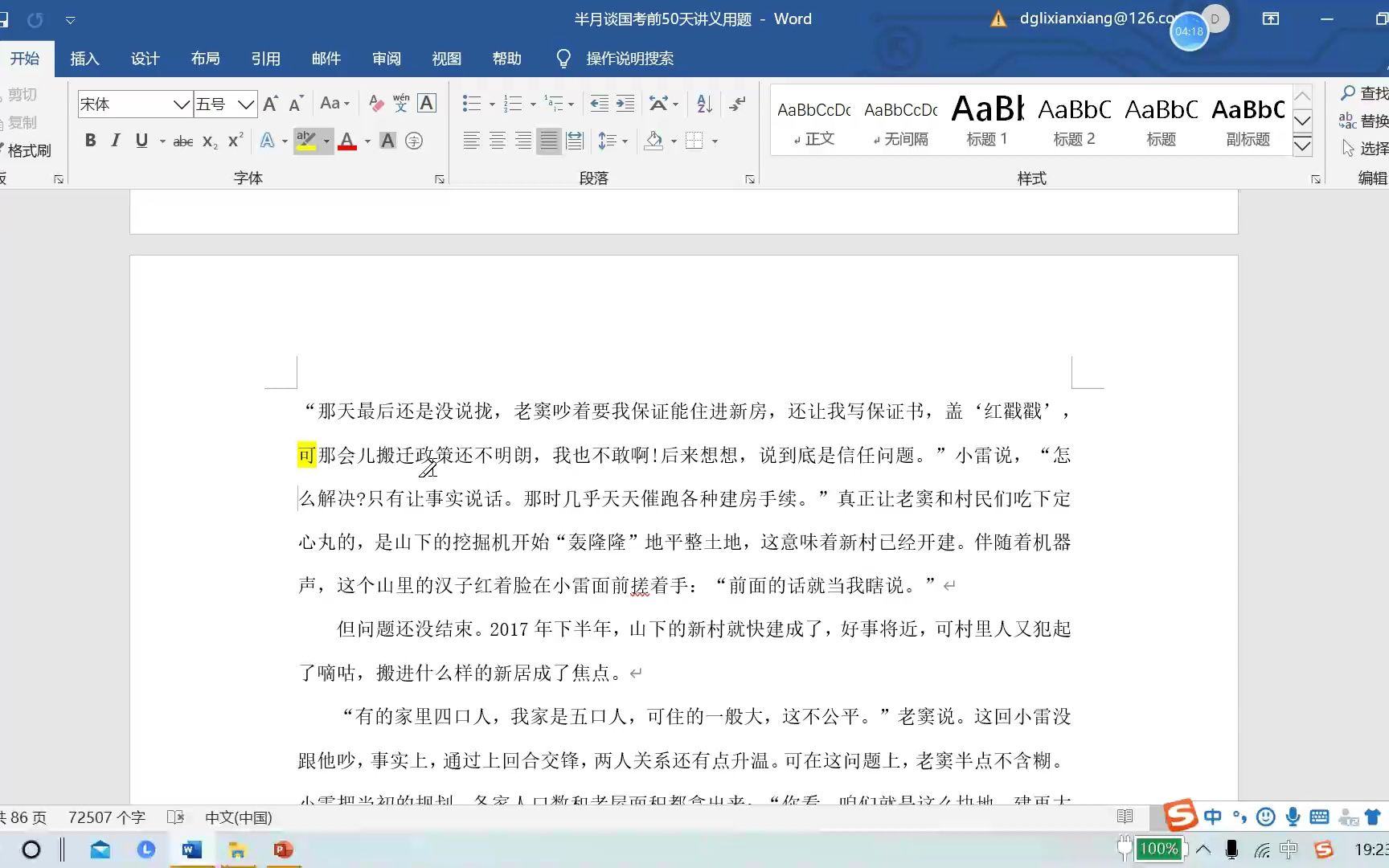Open Word from the Windows taskbar
Viewport: 1389px width, 868px height.
[x=192, y=850]
